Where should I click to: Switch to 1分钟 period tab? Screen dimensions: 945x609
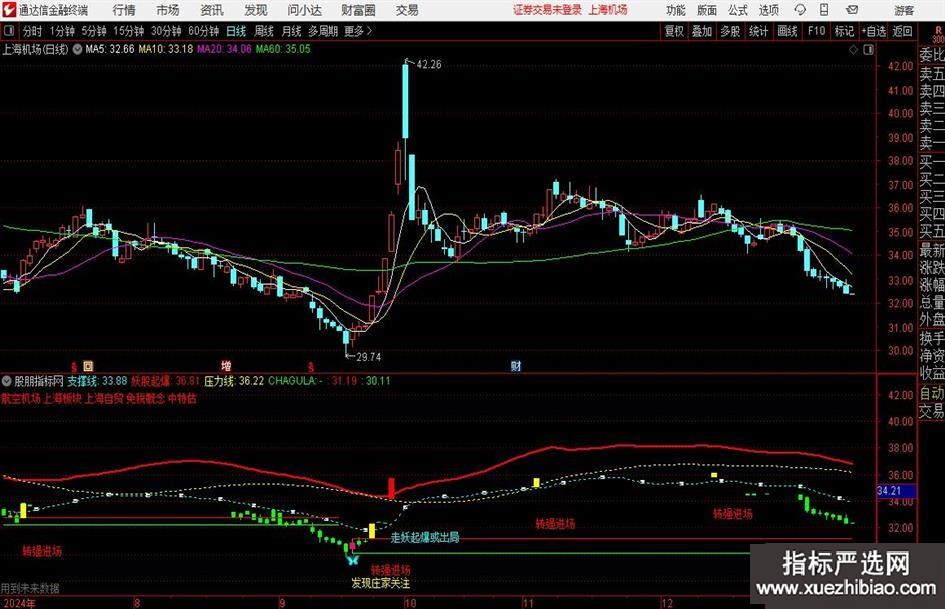pos(62,31)
